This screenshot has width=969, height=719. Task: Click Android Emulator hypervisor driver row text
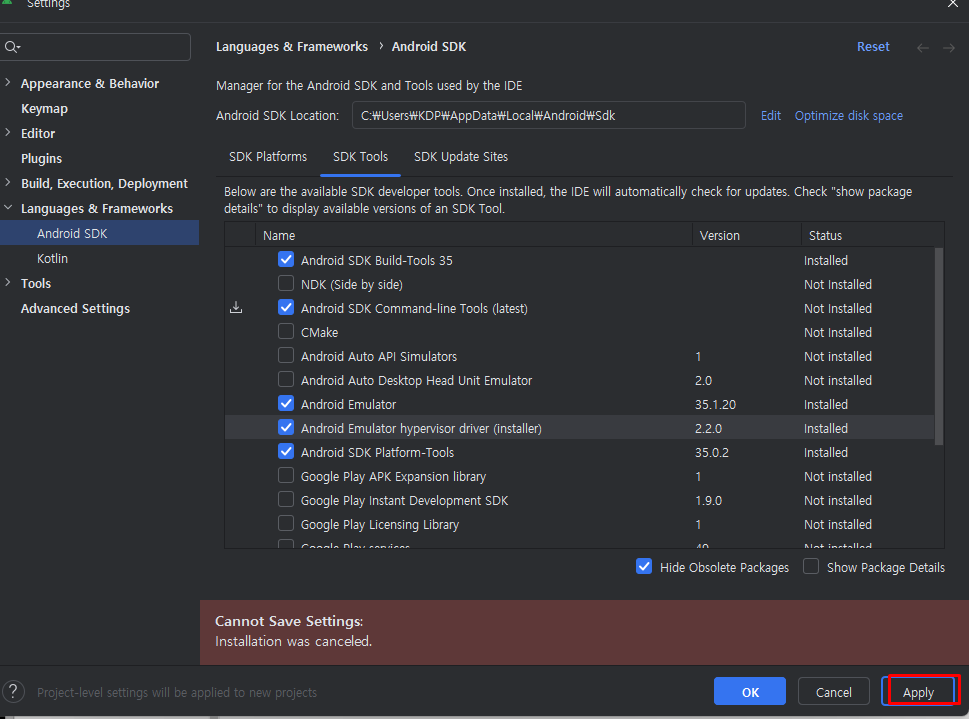pyautogui.click(x=421, y=428)
